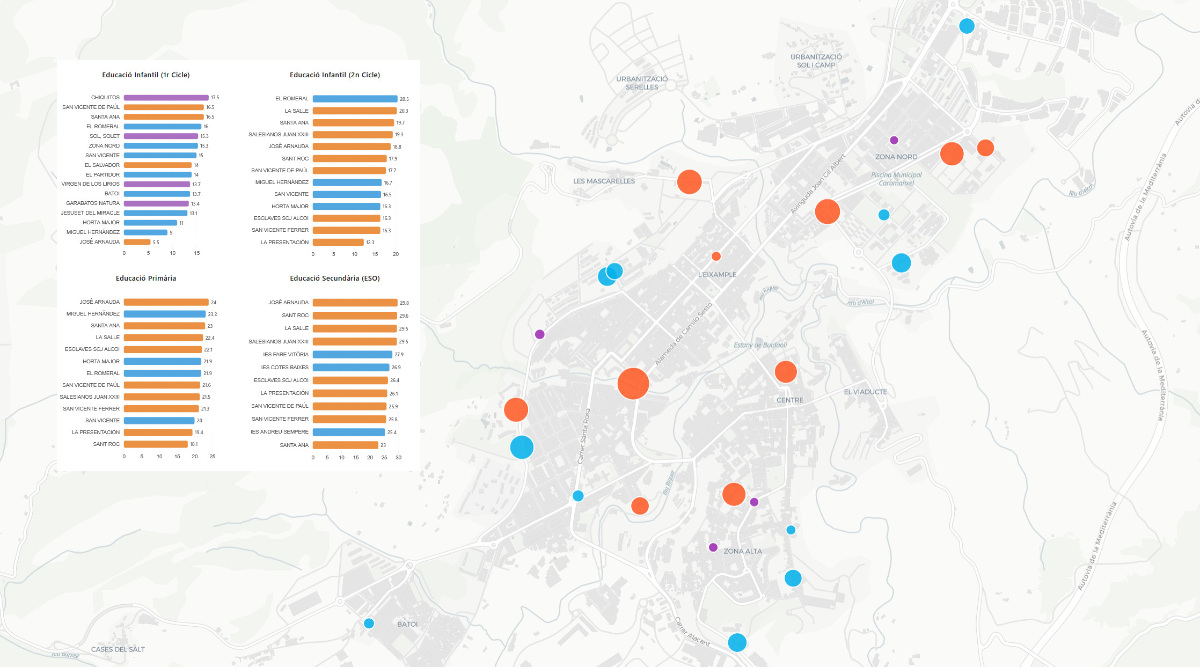The width and height of the screenshot is (1200, 667).
Task: Click the JOSÉ ARNAUDA bar in Educació Secundària chart
Action: (x=355, y=302)
